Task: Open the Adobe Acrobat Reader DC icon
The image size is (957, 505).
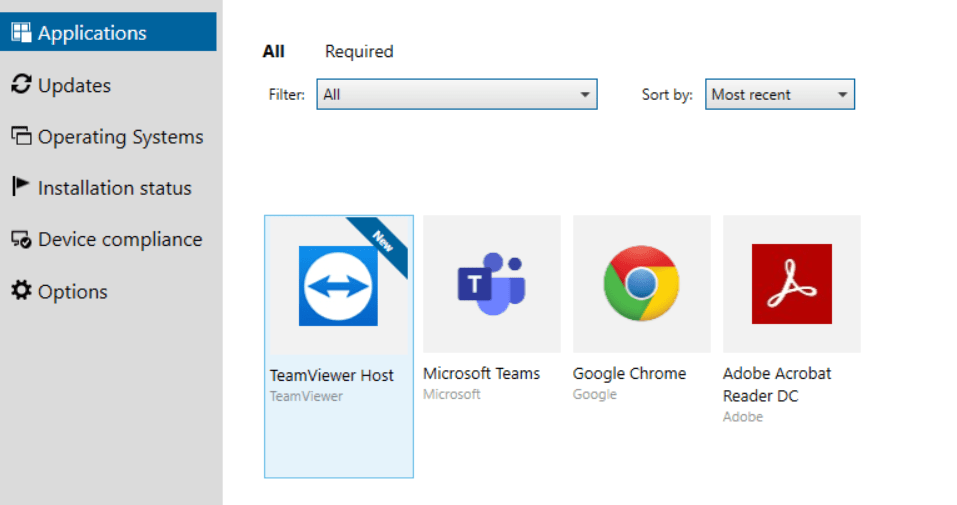Action: [792, 284]
